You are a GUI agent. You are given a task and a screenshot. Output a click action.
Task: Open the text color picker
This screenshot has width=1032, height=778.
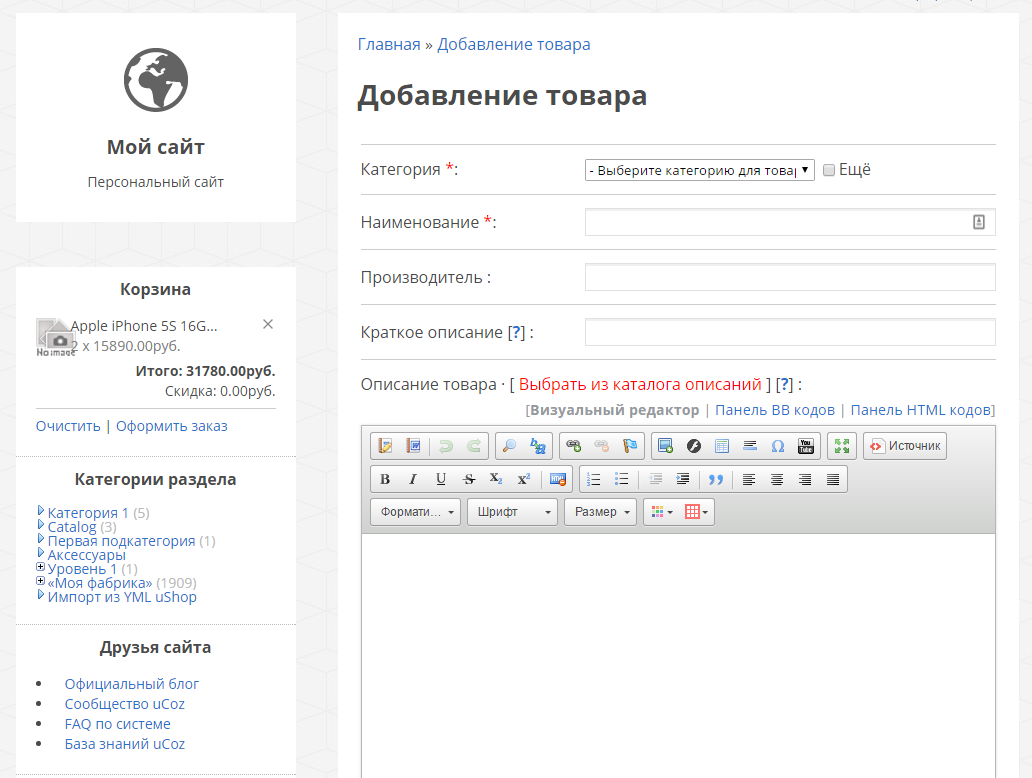[661, 512]
